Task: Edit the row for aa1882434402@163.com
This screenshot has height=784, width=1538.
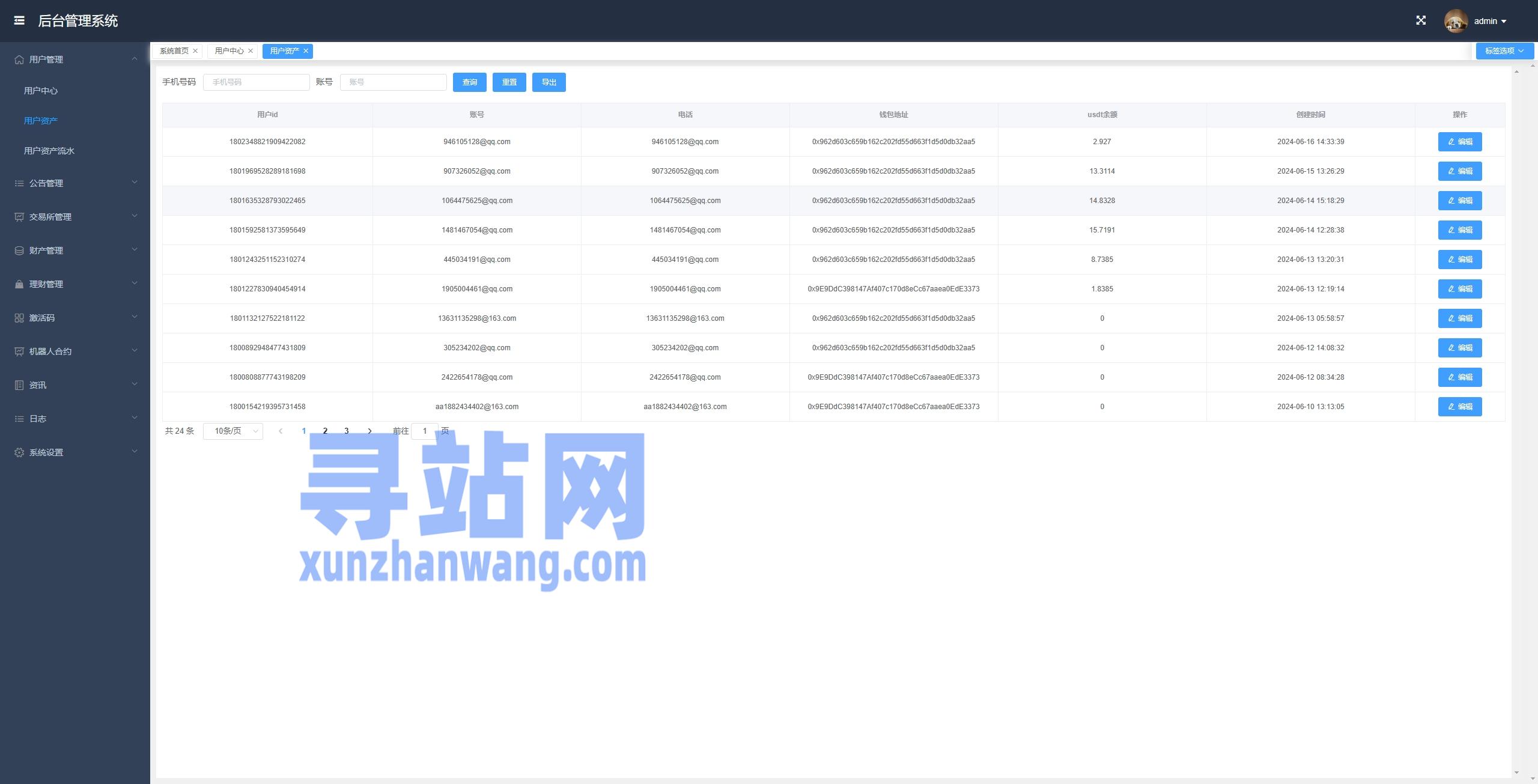Action: click(x=1460, y=407)
